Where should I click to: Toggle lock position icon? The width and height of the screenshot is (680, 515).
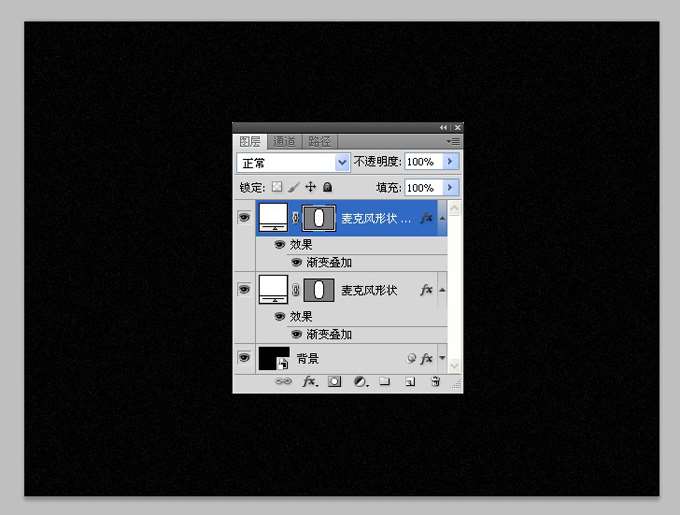pyautogui.click(x=311, y=187)
